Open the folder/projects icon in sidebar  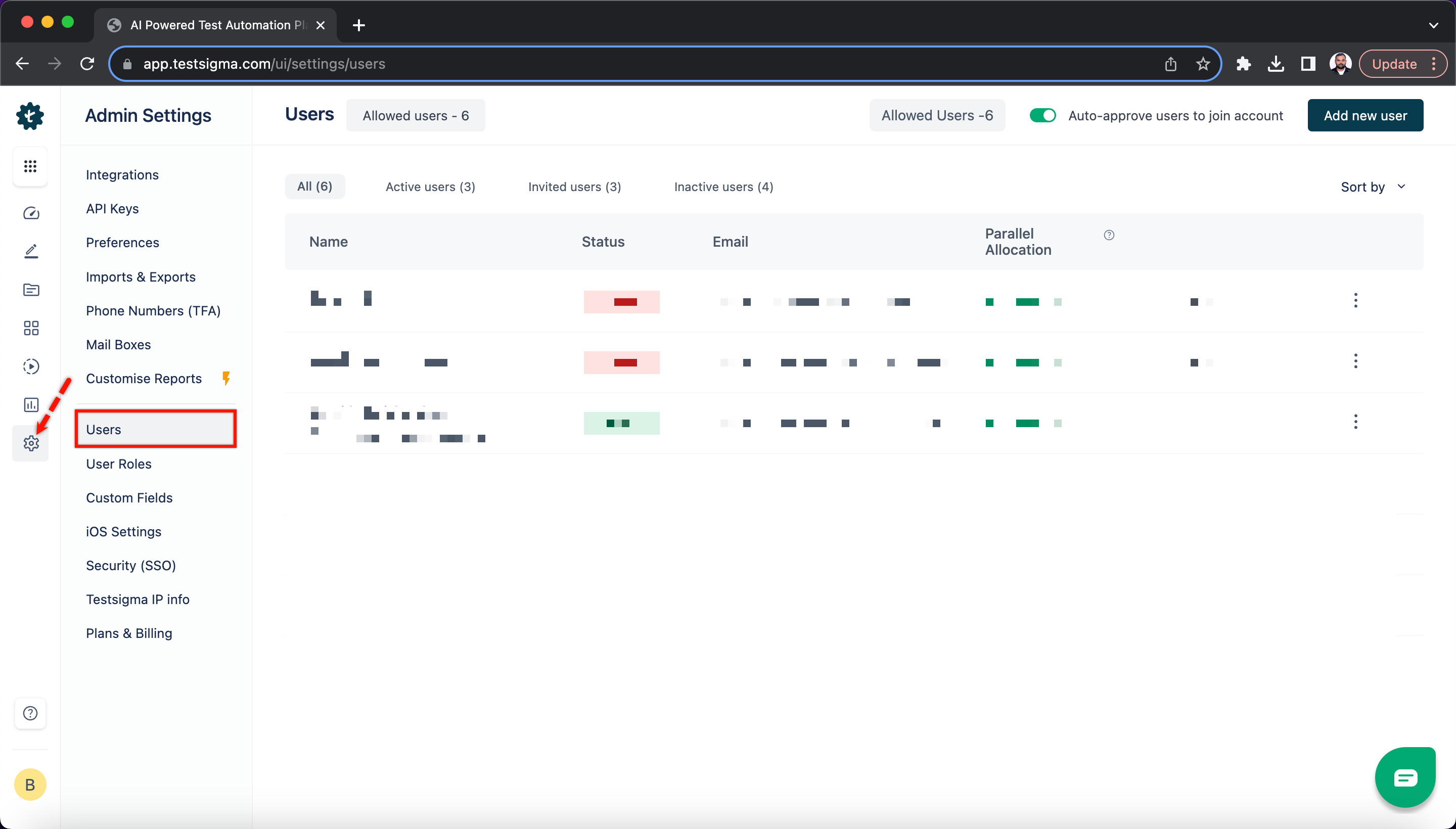pyautogui.click(x=29, y=290)
